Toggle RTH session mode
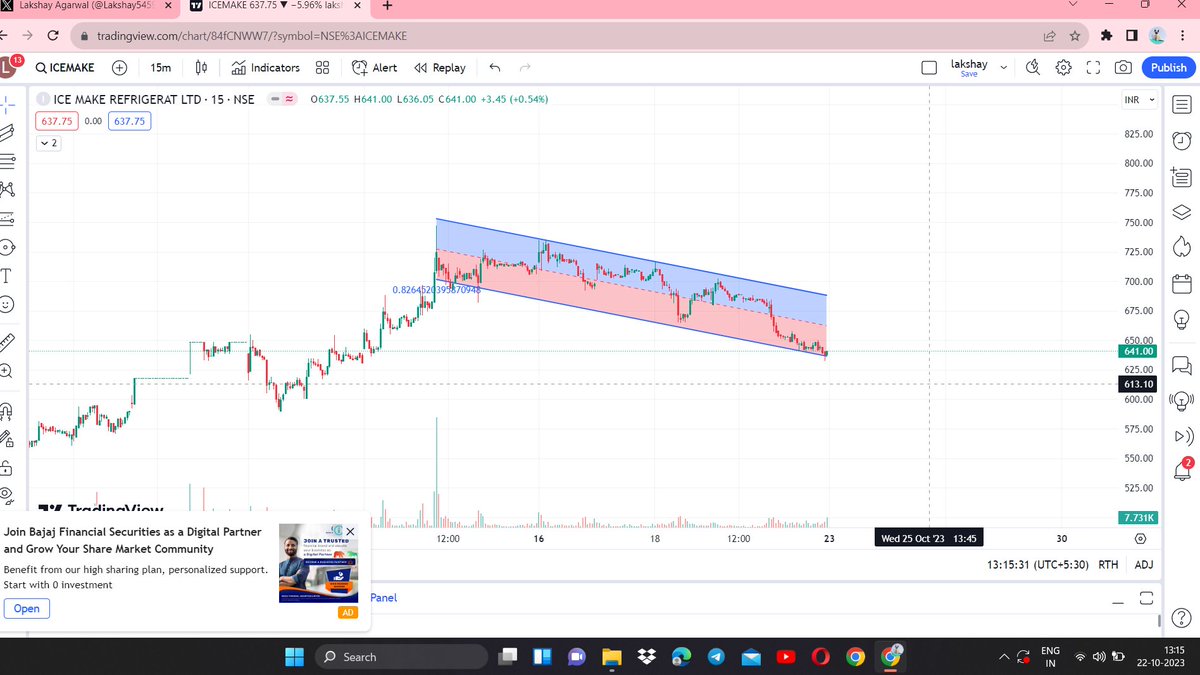 (x=1108, y=565)
